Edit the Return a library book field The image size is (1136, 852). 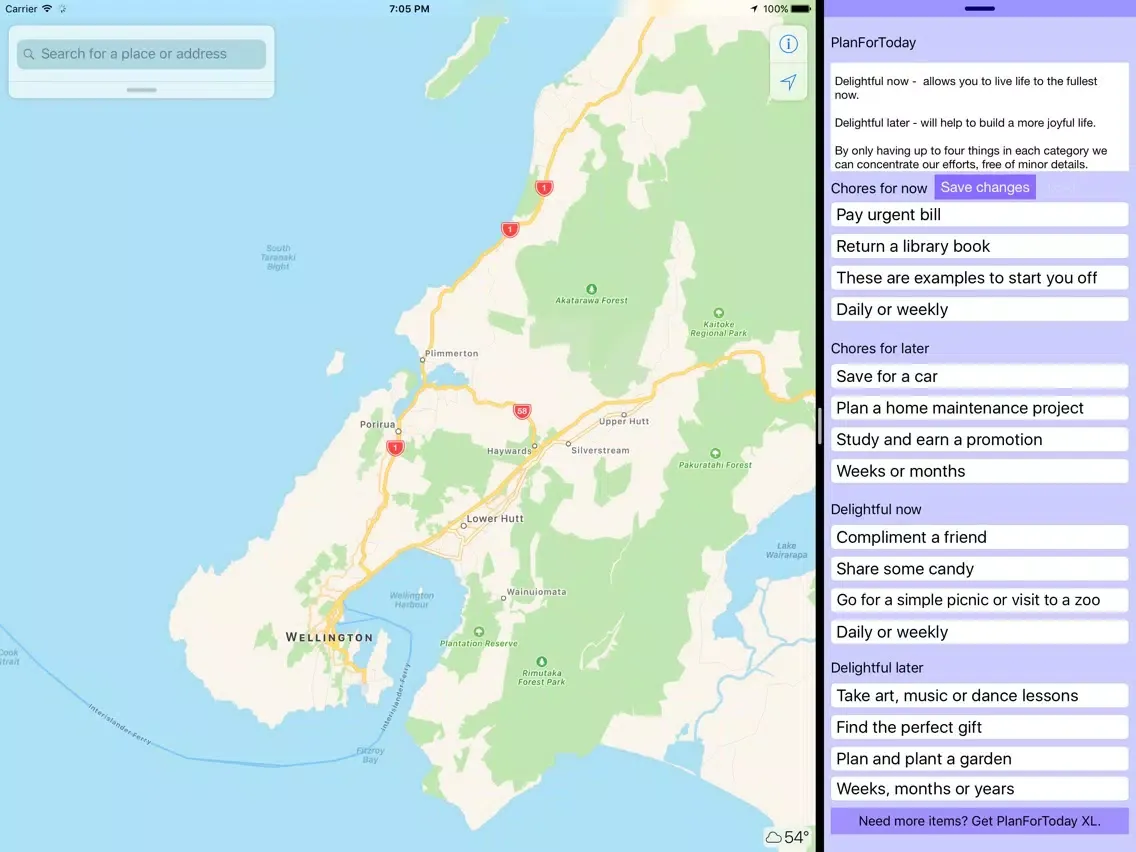[980, 246]
